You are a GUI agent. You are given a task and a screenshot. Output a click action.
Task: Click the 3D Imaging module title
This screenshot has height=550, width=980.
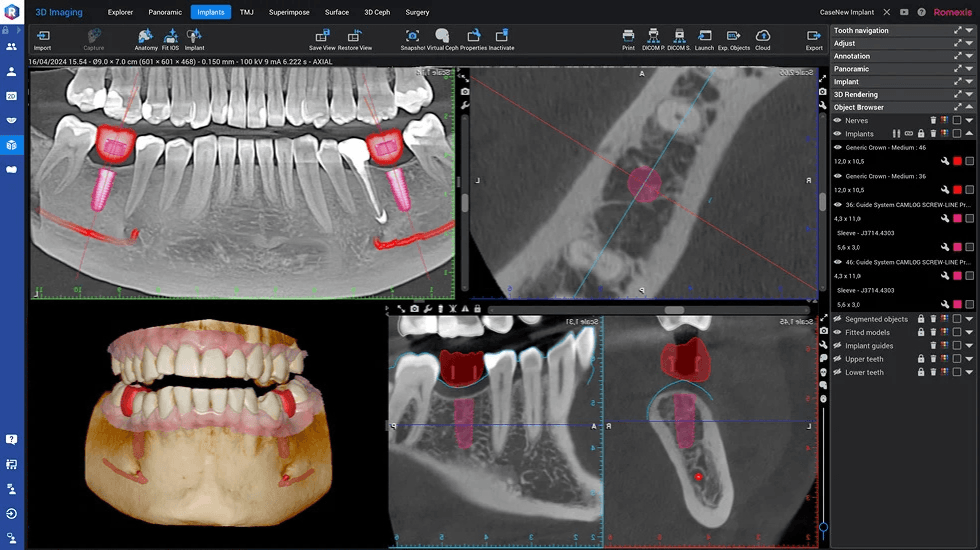point(59,12)
